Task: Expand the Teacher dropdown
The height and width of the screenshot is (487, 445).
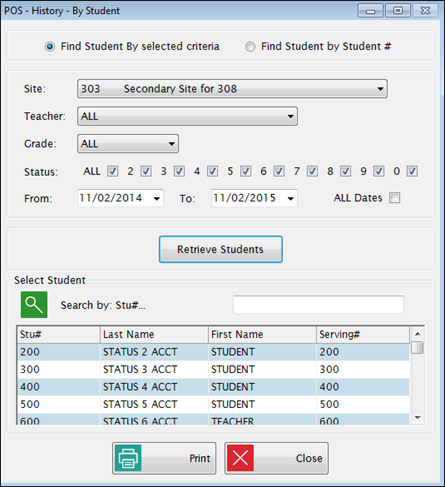Action: [x=187, y=116]
